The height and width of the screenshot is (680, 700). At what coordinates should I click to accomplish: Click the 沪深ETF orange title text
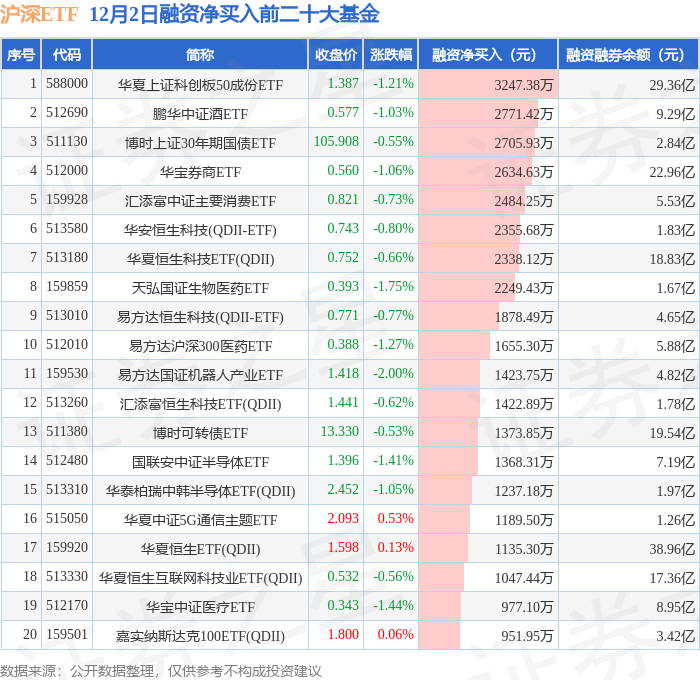(x=39, y=14)
